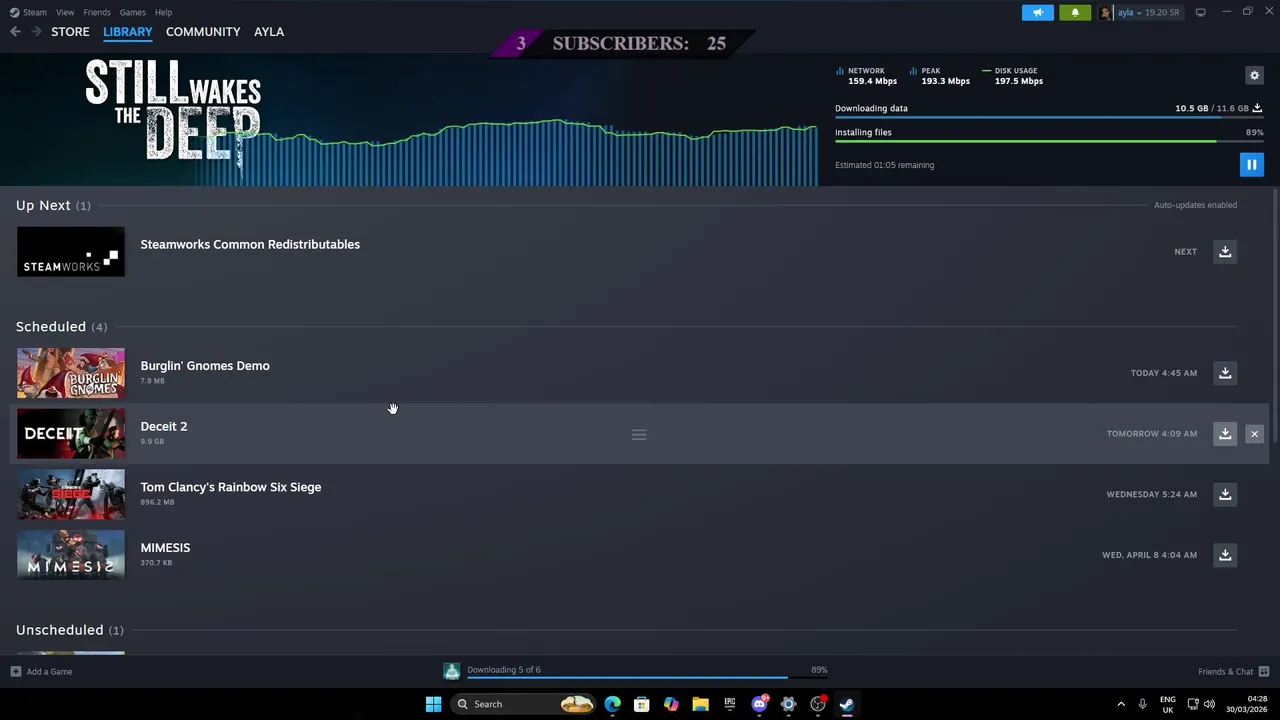This screenshot has height=720, width=1280.
Task: Open the taskbar volume control
Action: [1209, 704]
